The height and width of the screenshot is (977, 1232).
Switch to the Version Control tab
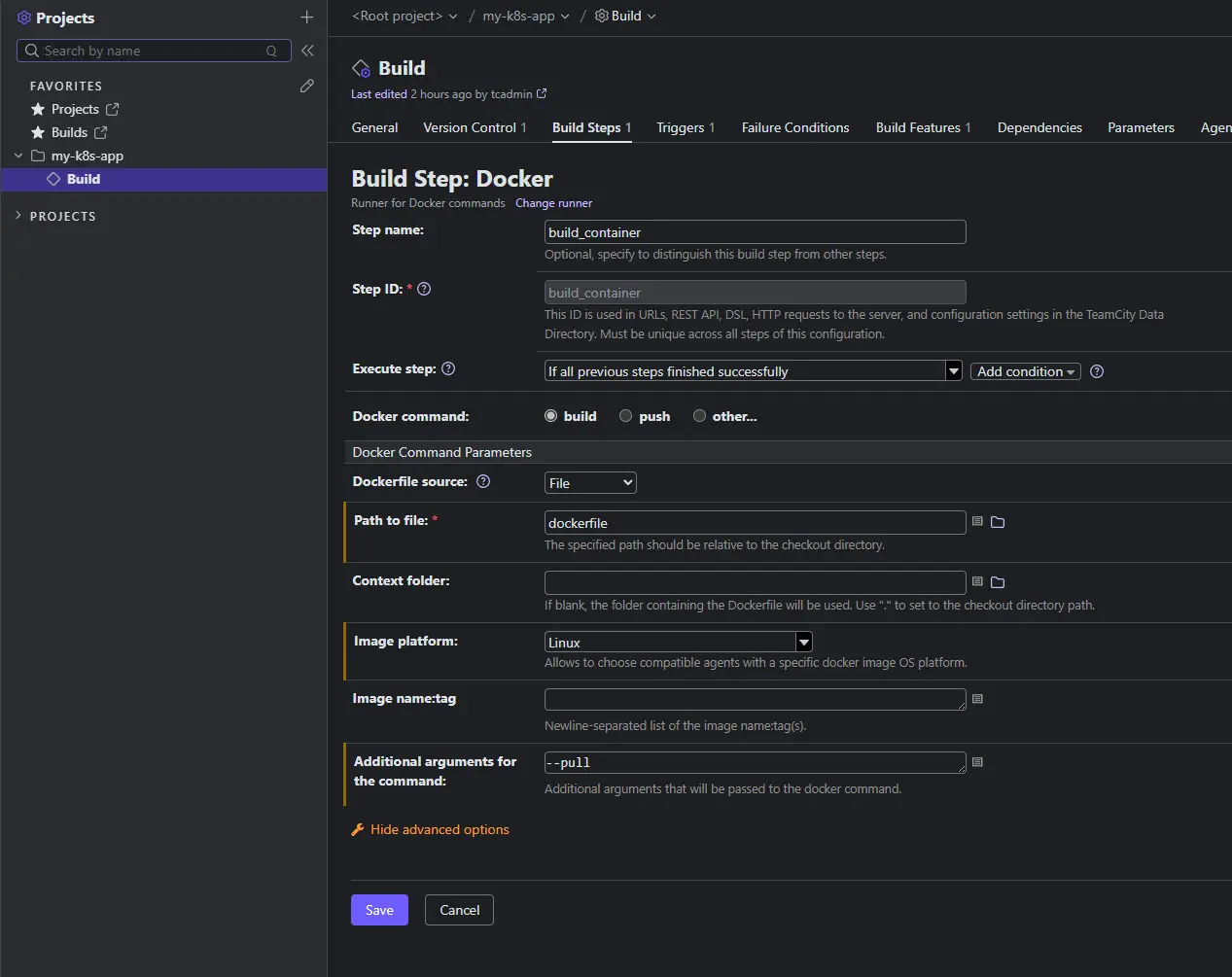pos(475,127)
